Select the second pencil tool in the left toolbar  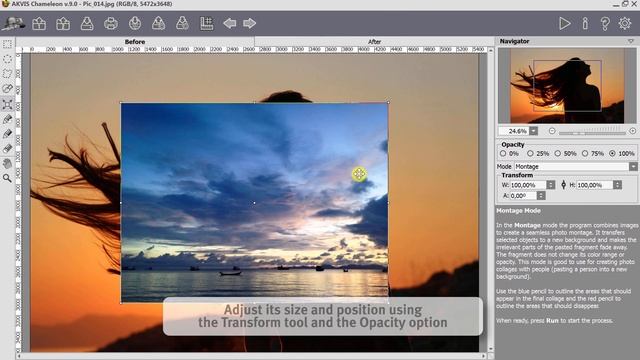pos(7,134)
